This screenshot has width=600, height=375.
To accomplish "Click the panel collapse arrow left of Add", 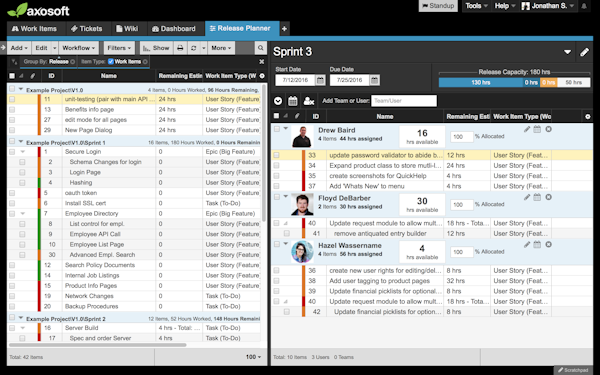I will tap(3, 48).
